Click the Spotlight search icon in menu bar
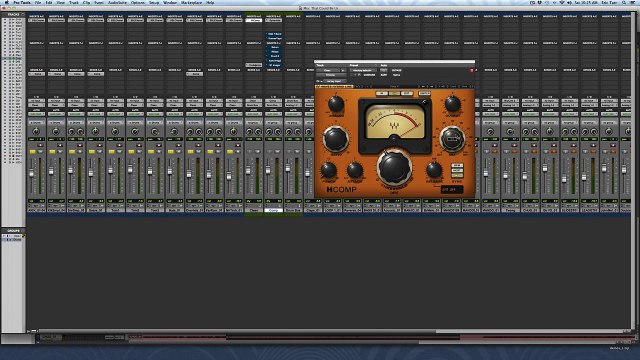Viewport: 640px width, 360px height. point(624,2)
